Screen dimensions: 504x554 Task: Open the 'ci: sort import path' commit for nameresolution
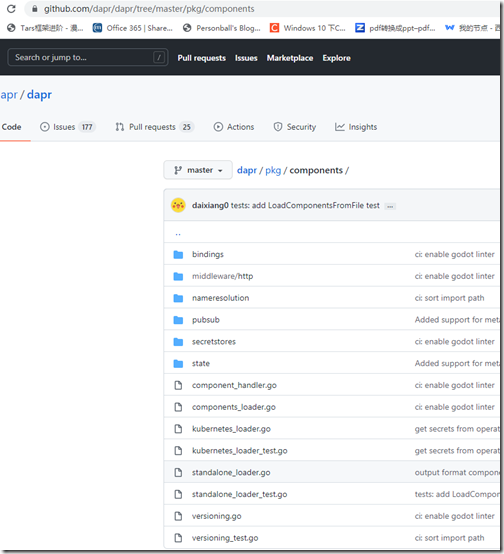[x=449, y=298]
